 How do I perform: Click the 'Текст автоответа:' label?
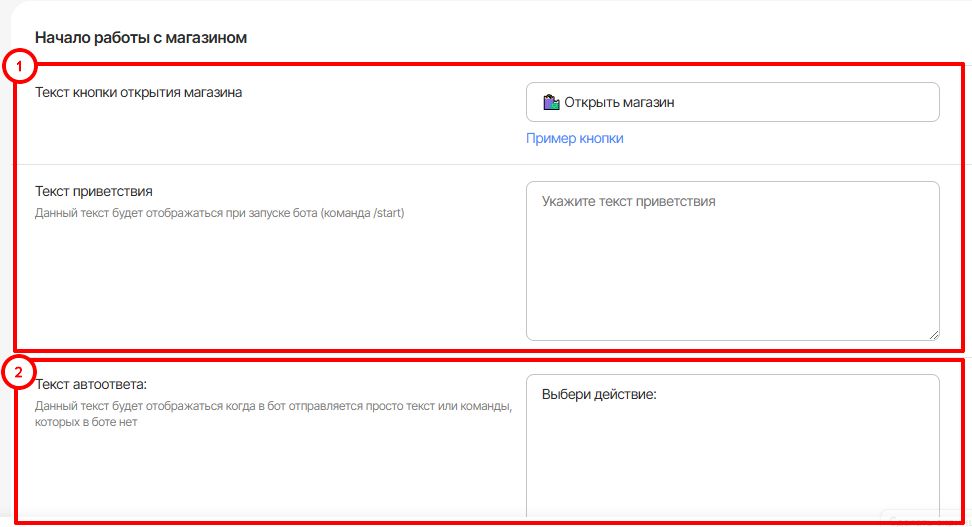click(x=91, y=384)
